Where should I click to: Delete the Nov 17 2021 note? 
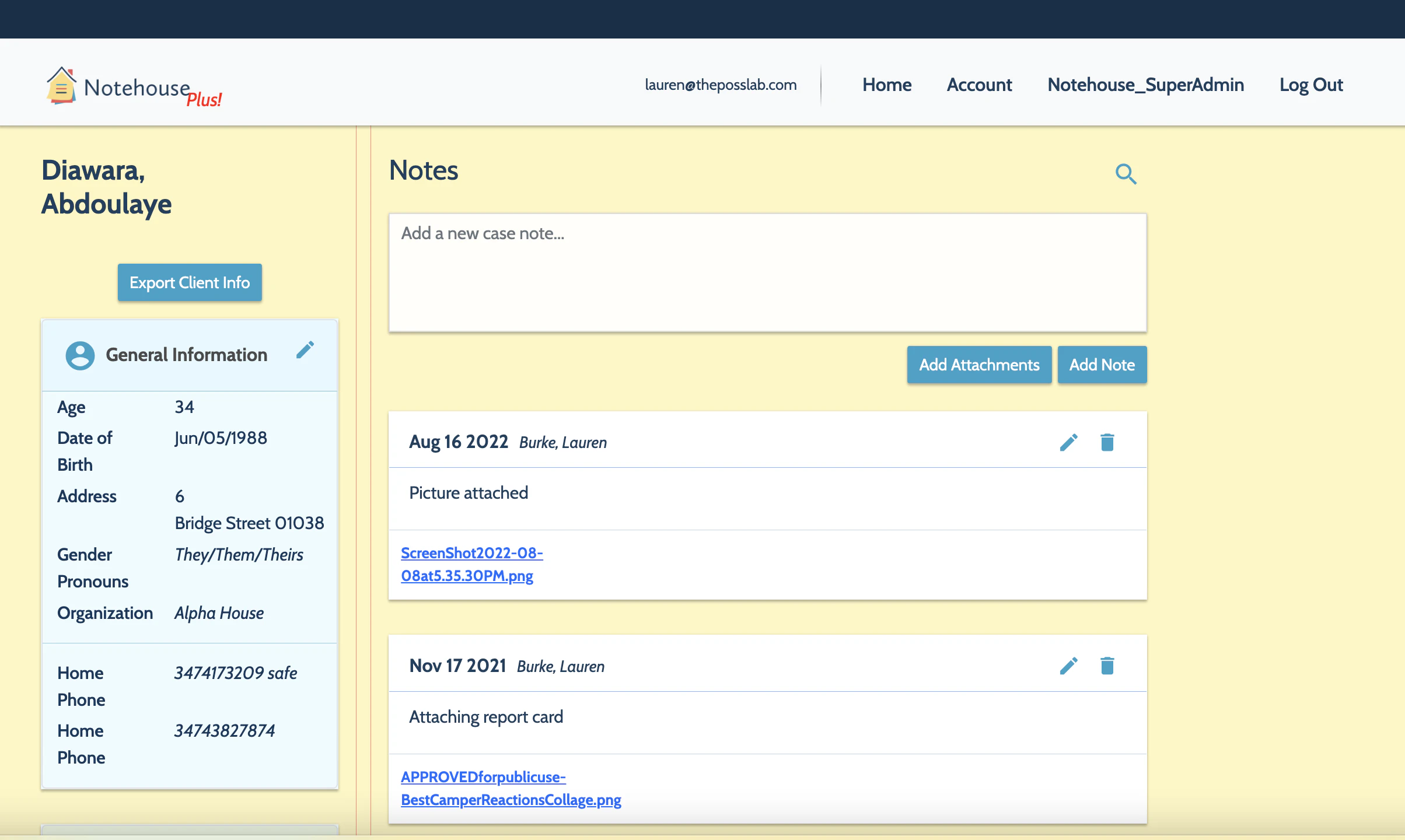point(1107,666)
